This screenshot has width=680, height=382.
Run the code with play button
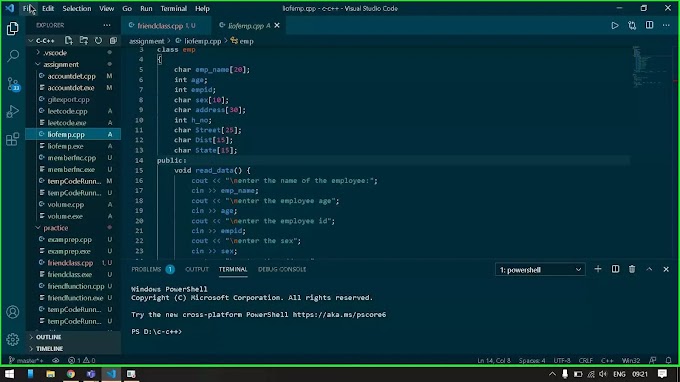click(x=615, y=26)
